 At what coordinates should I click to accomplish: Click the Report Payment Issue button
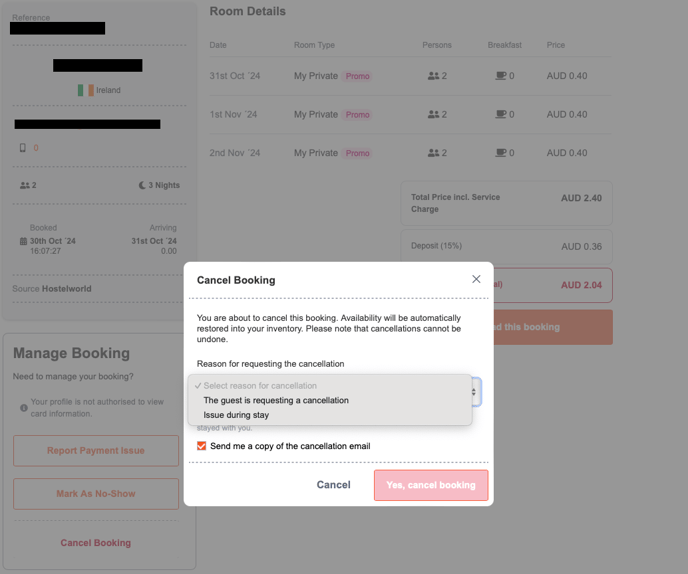coord(96,451)
